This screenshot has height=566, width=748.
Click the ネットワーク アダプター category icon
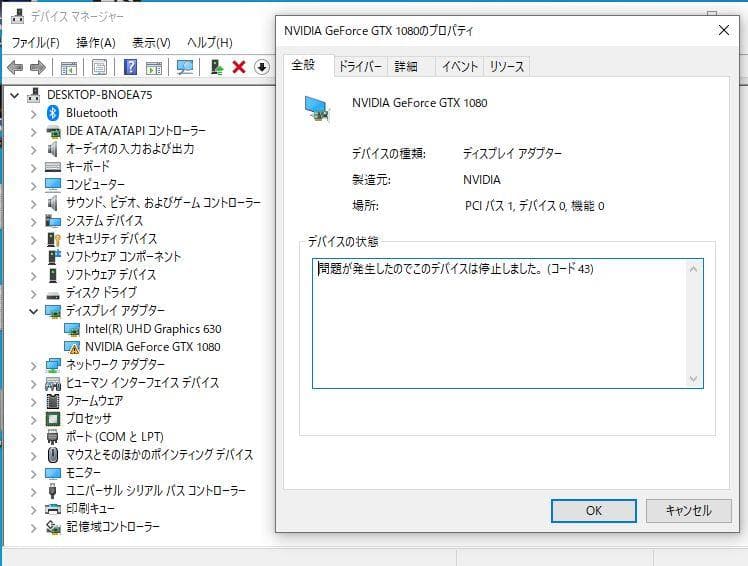(x=53, y=365)
